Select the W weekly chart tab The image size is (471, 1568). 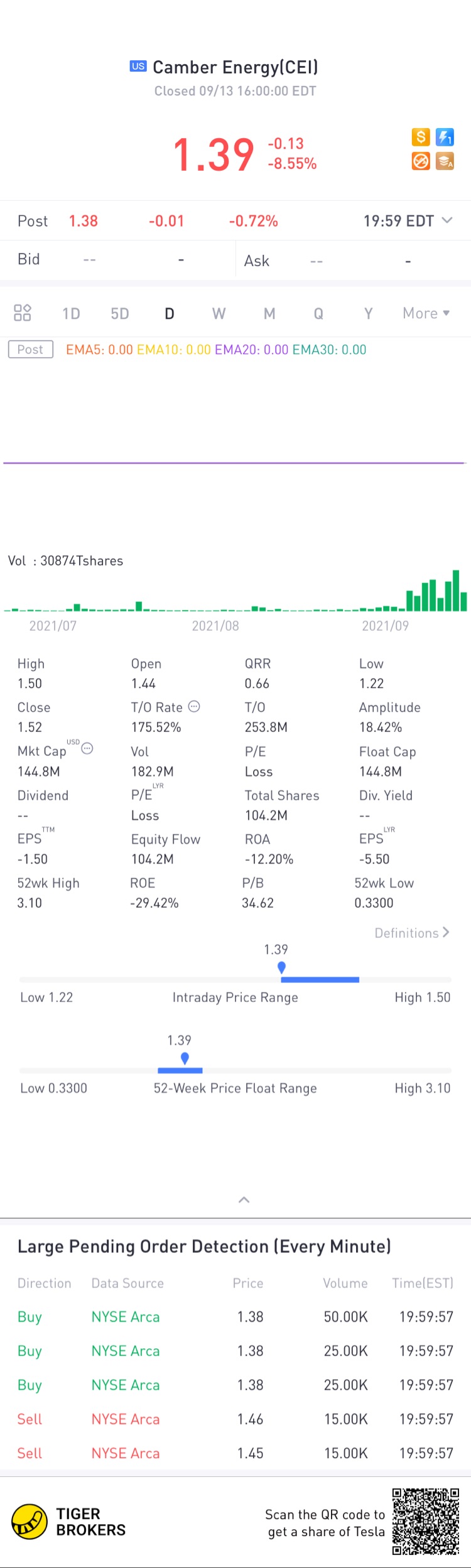tap(219, 313)
